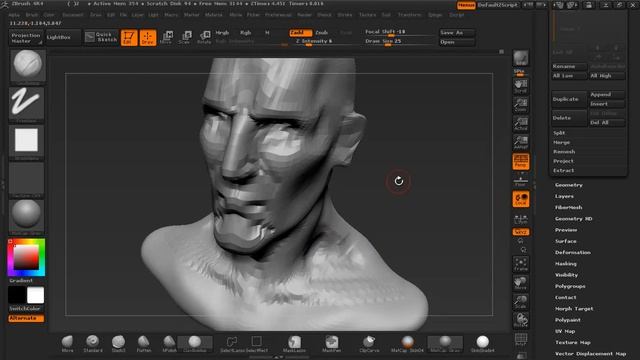Expand the Polygroups subpalette
The image size is (640, 360).
(570, 286)
